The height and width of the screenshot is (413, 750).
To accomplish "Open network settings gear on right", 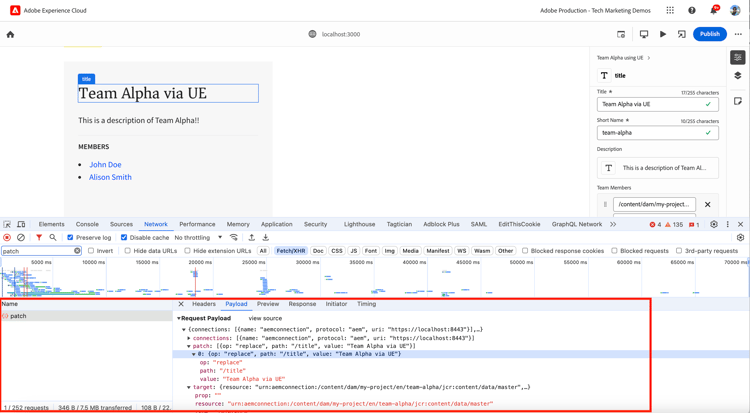I will 740,237.
